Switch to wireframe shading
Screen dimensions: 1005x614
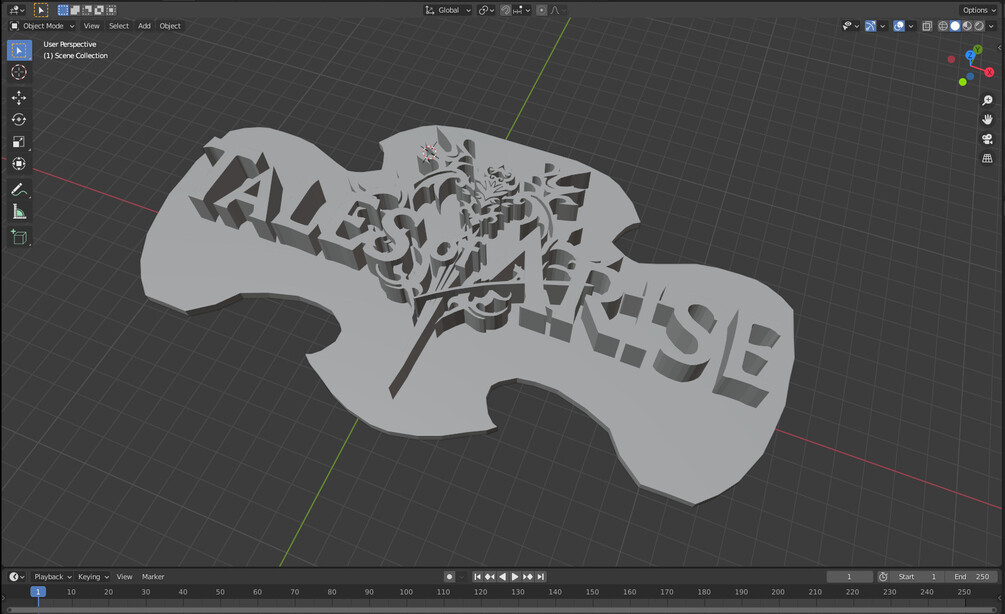(943, 26)
